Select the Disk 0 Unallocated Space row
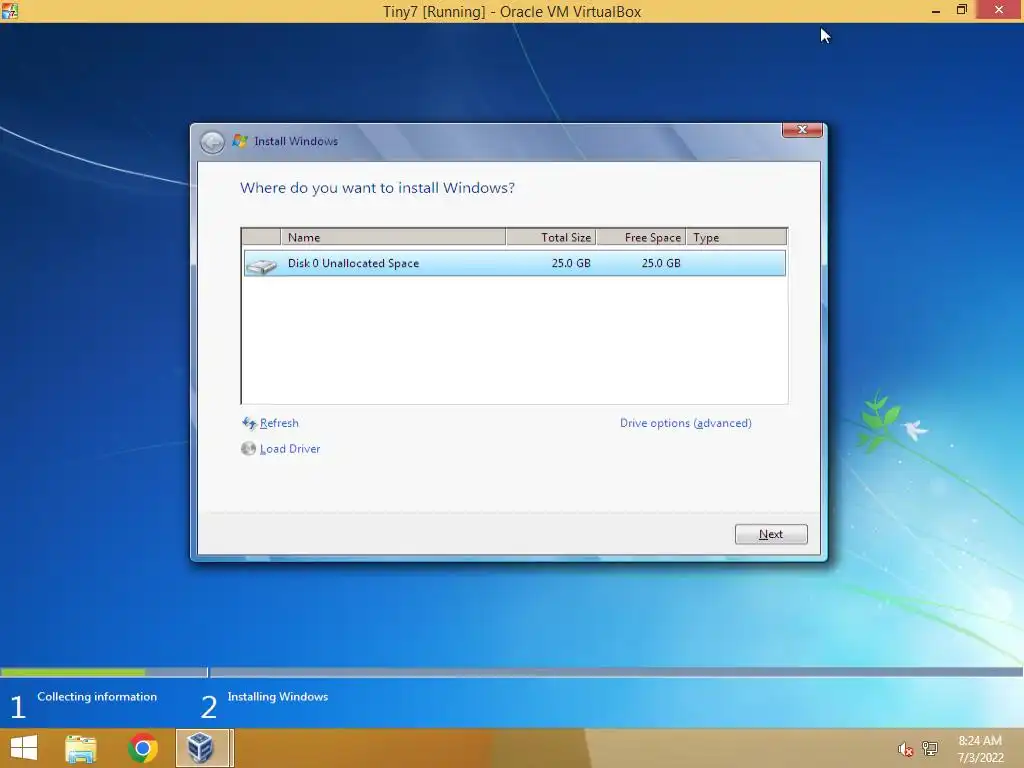1024x768 pixels. (x=514, y=263)
